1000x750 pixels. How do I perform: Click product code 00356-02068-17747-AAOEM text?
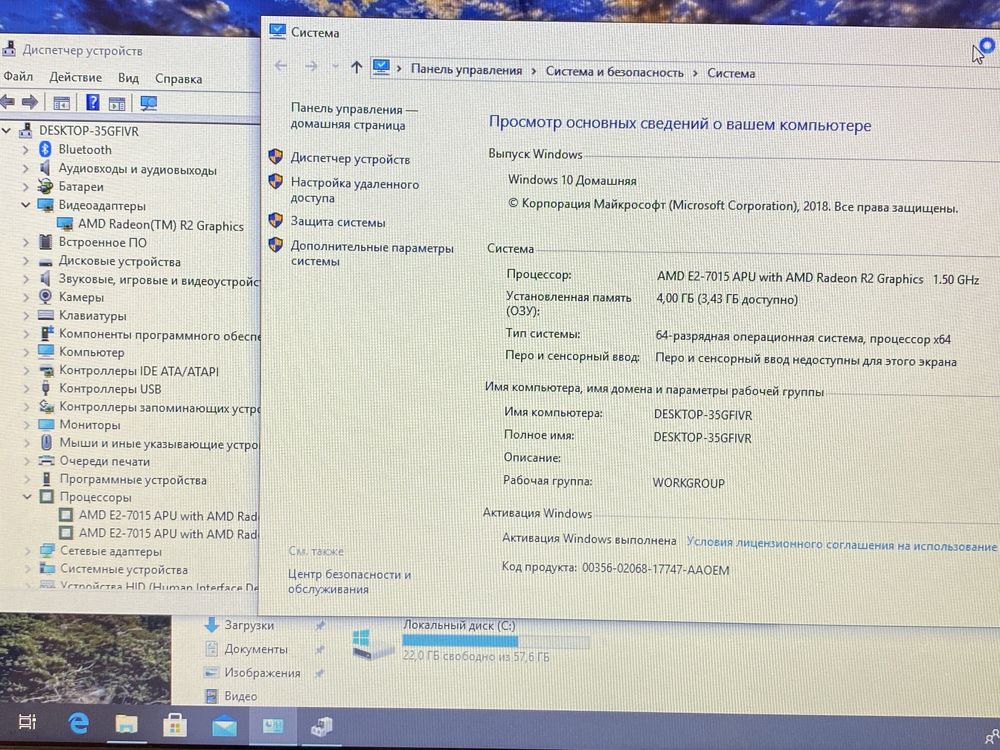pos(656,569)
